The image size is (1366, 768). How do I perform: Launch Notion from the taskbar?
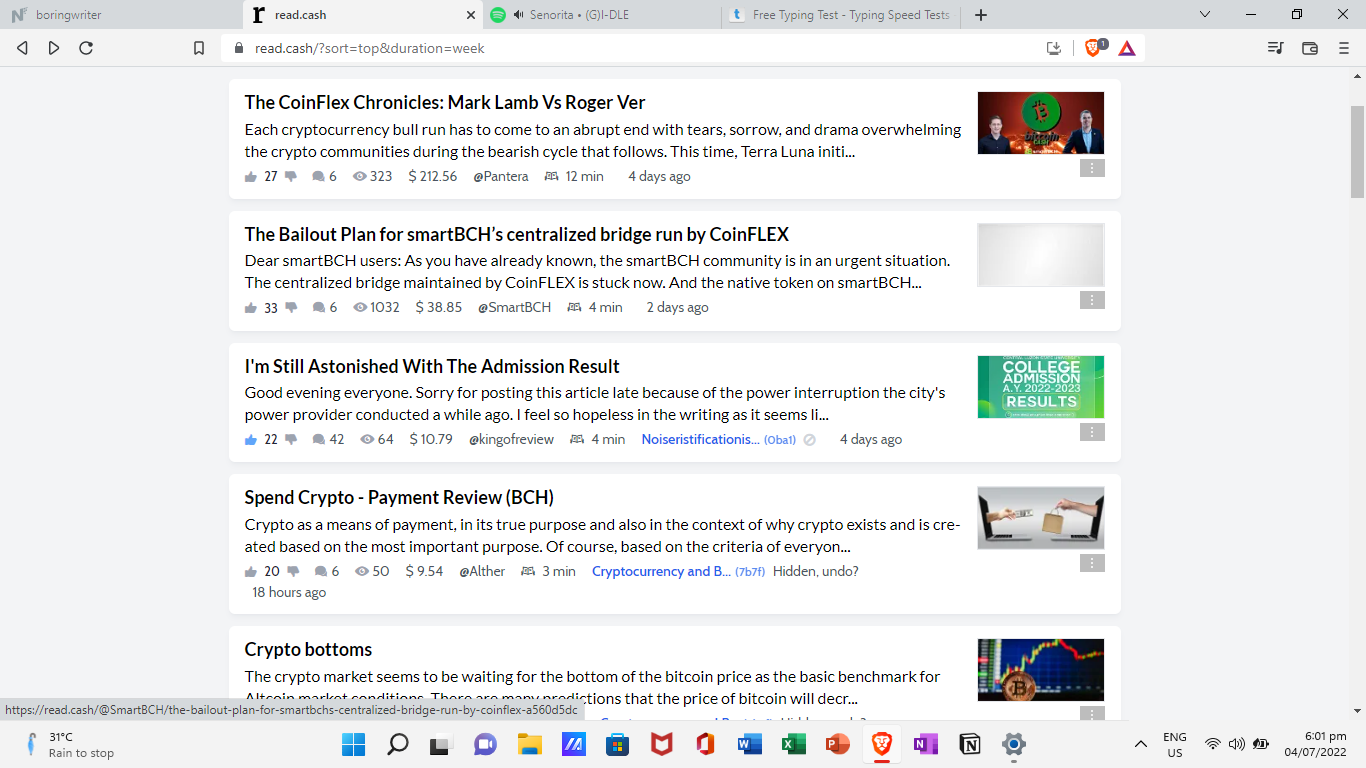tap(969, 745)
